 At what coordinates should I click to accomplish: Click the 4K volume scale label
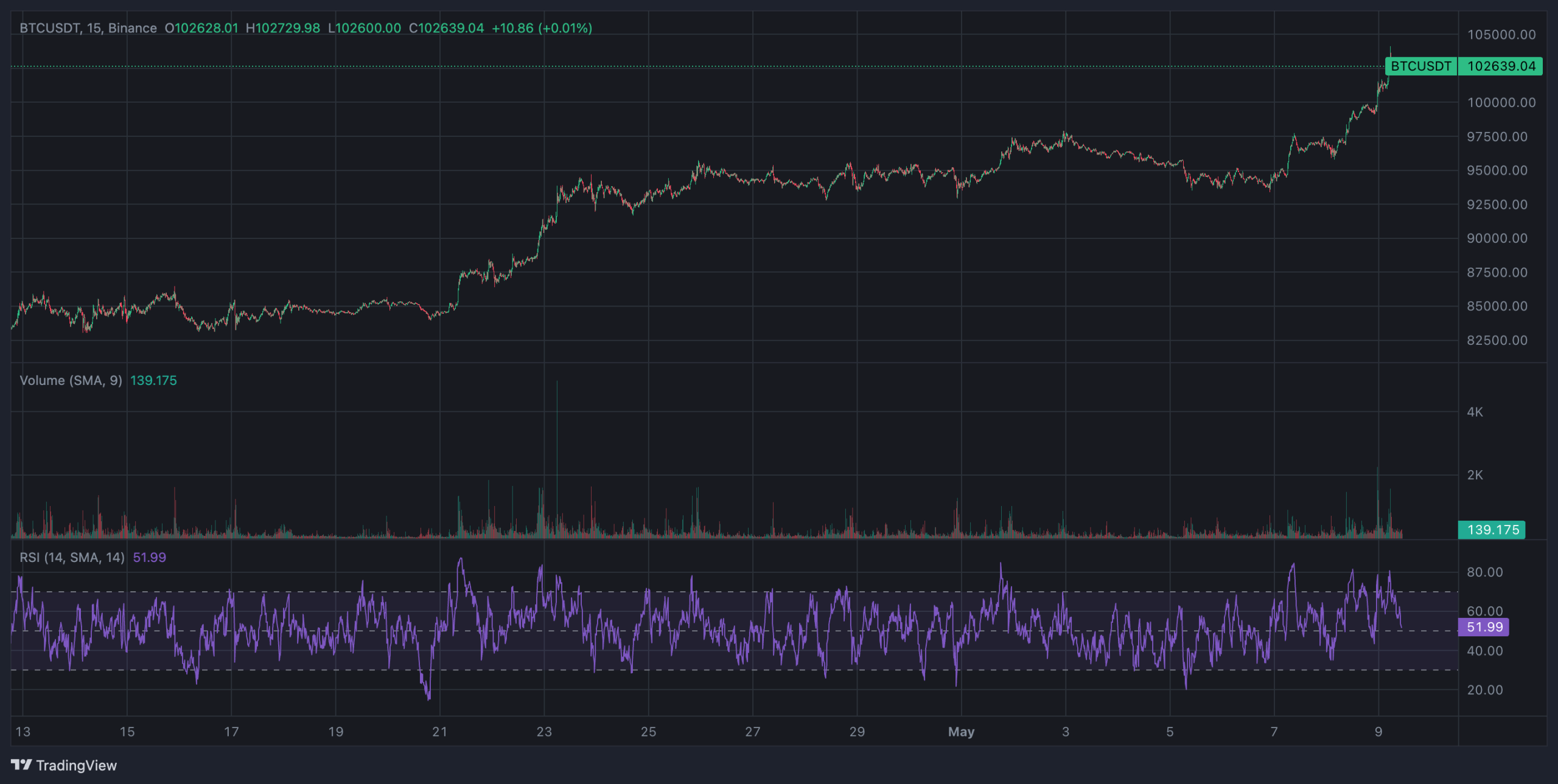(x=1475, y=412)
